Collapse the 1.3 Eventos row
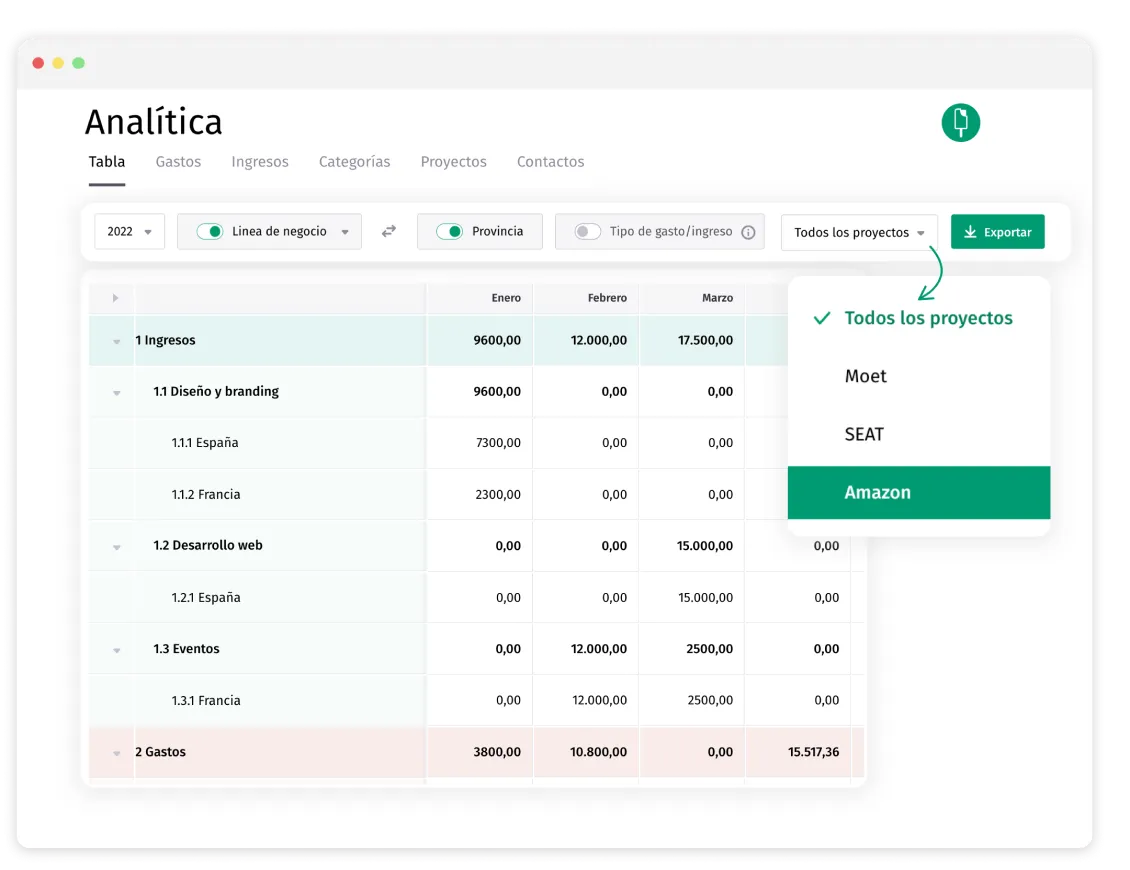The width and height of the screenshot is (1130, 870). [x=116, y=650]
